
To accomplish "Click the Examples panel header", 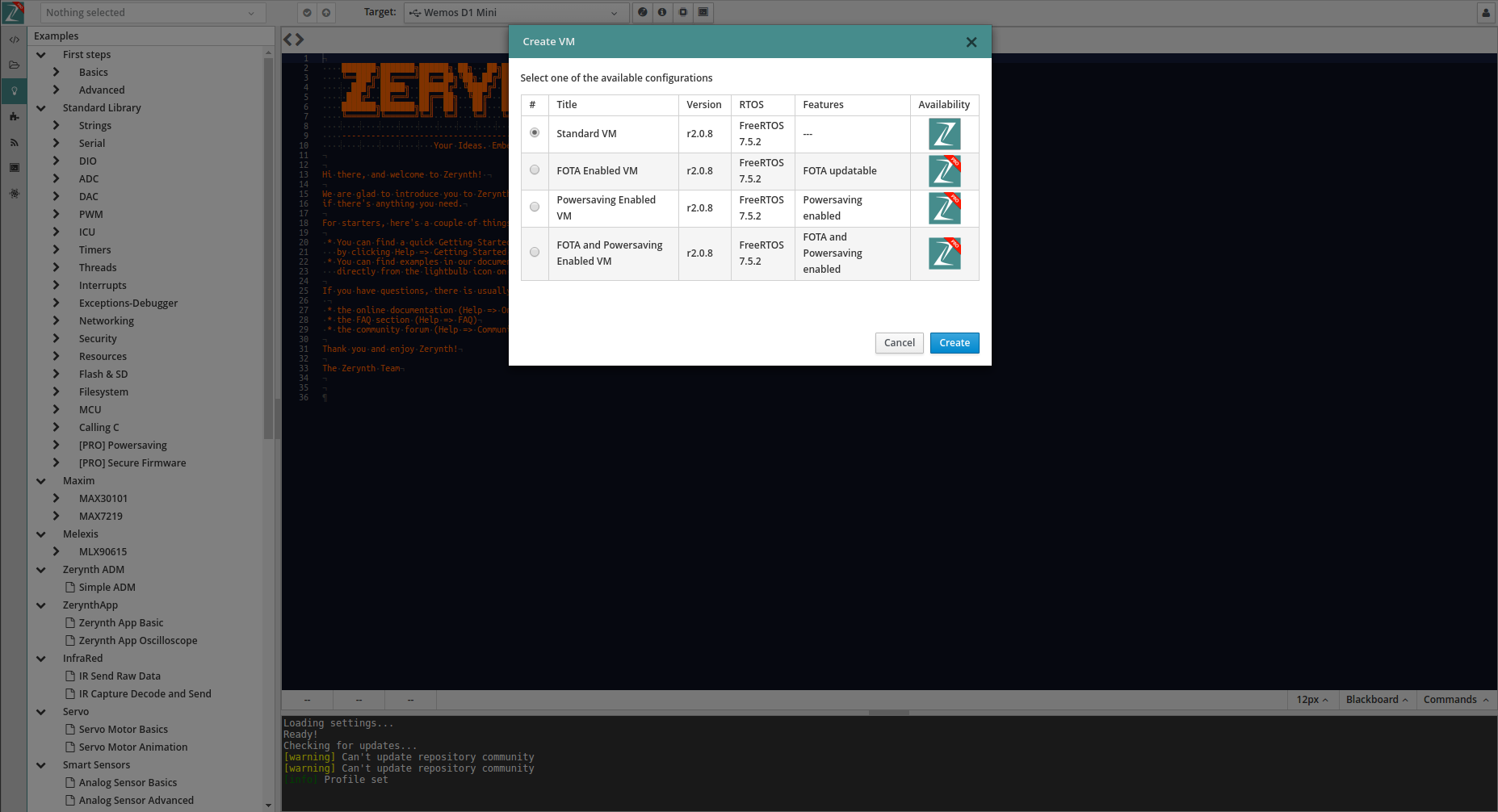I will click(151, 36).
